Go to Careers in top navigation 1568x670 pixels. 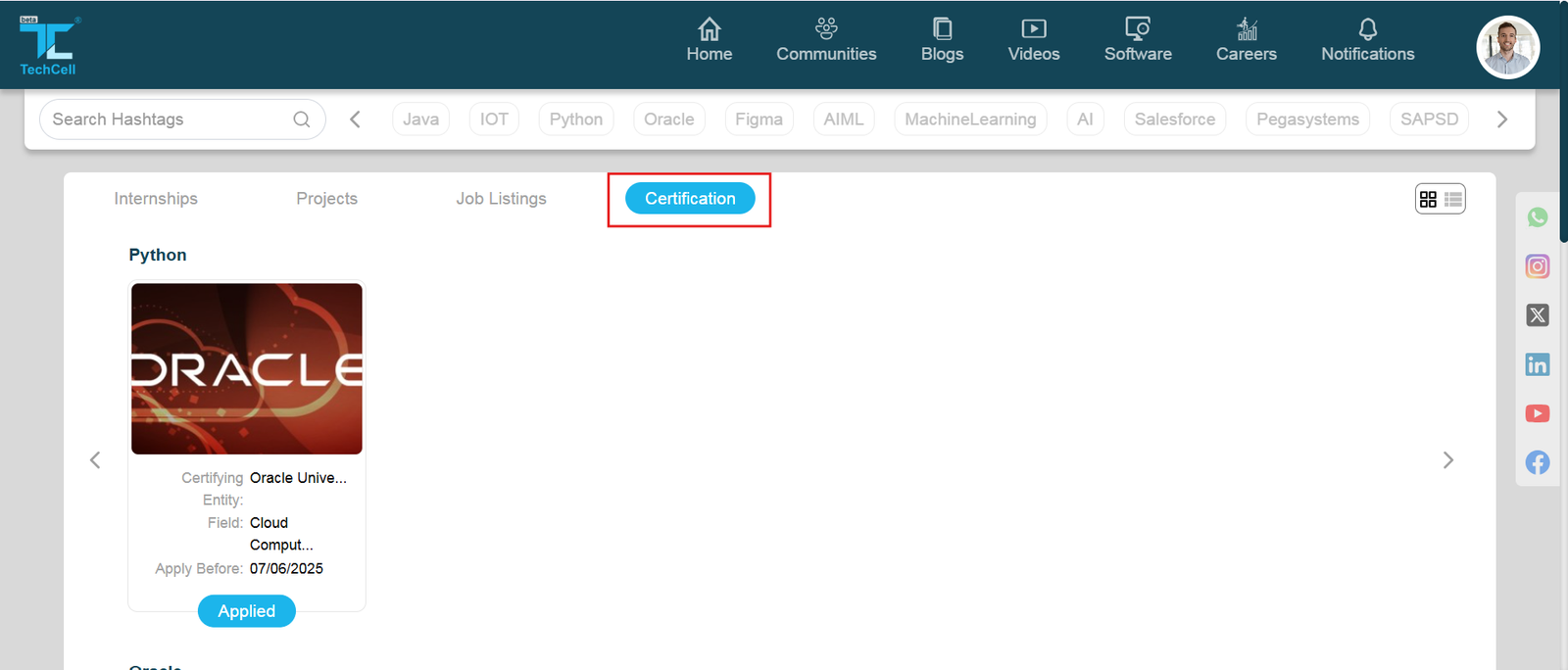pyautogui.click(x=1246, y=40)
